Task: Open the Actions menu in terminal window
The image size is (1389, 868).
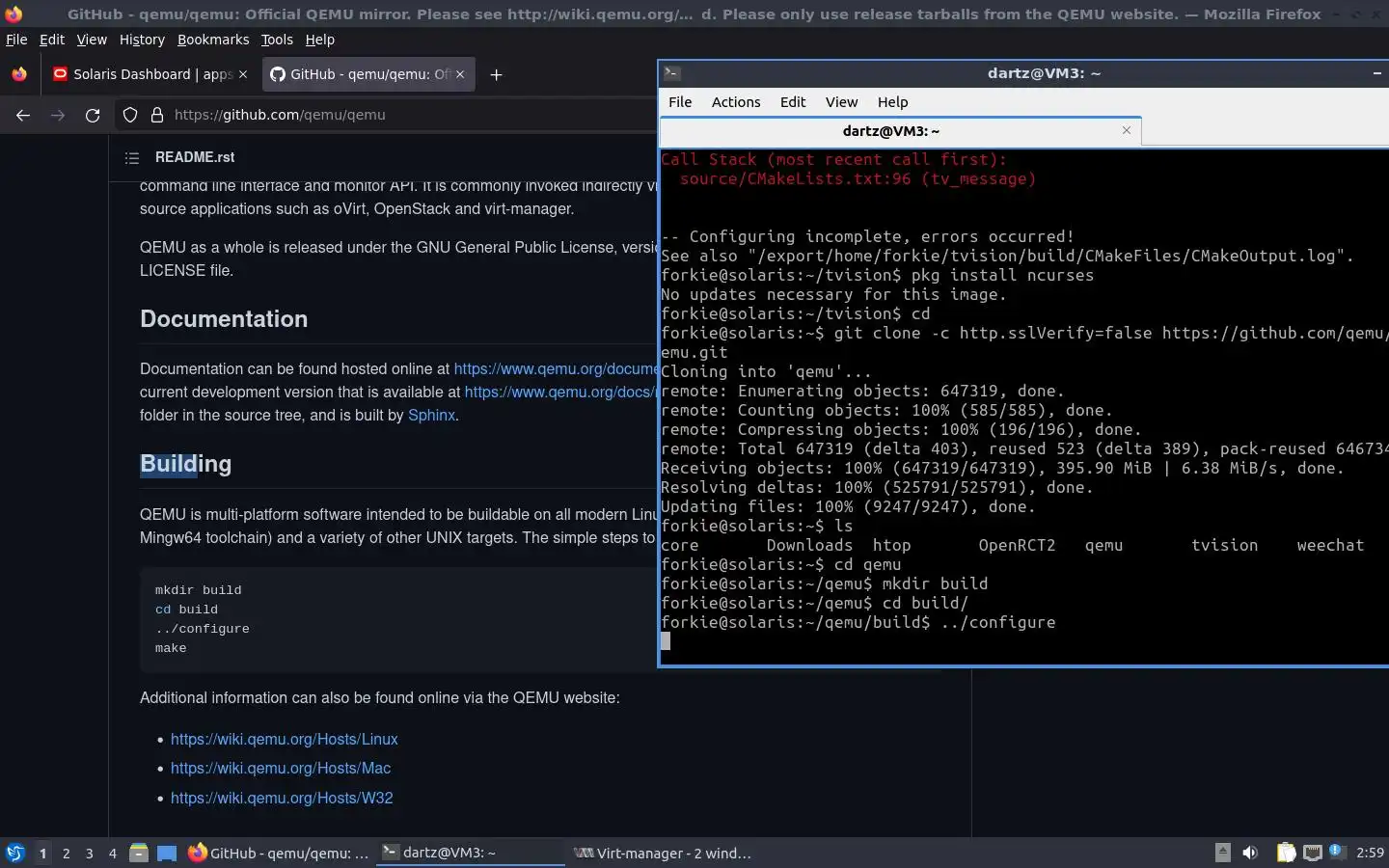Action: (736, 102)
